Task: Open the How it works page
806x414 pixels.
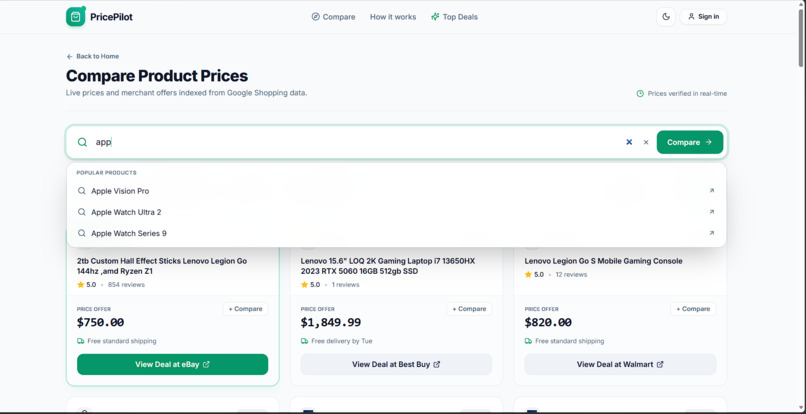Action: coord(393,17)
